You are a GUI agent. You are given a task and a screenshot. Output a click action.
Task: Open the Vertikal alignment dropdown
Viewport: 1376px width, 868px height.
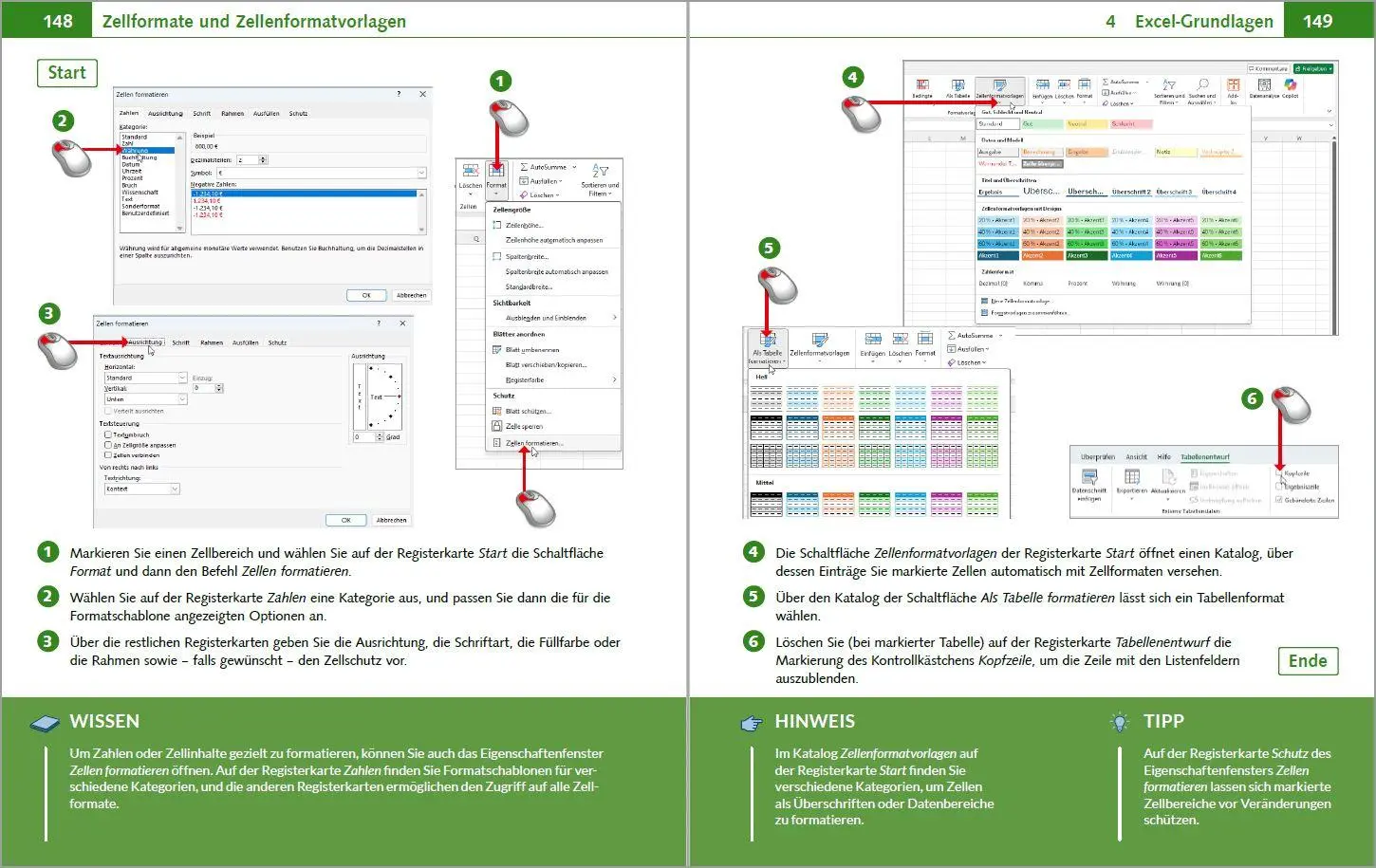point(145,399)
